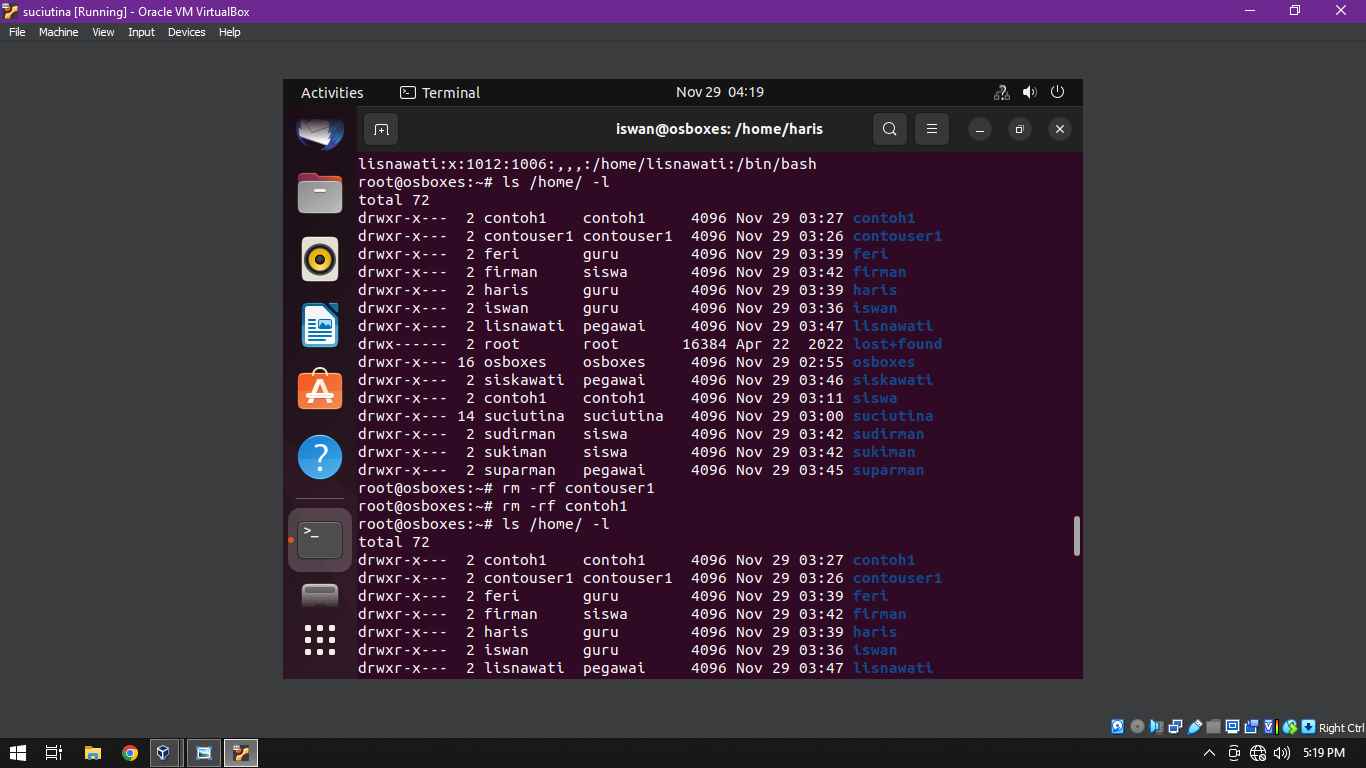Open the Terminal app menu in top bar
Screen dimensions: 1366x768
(x=440, y=92)
